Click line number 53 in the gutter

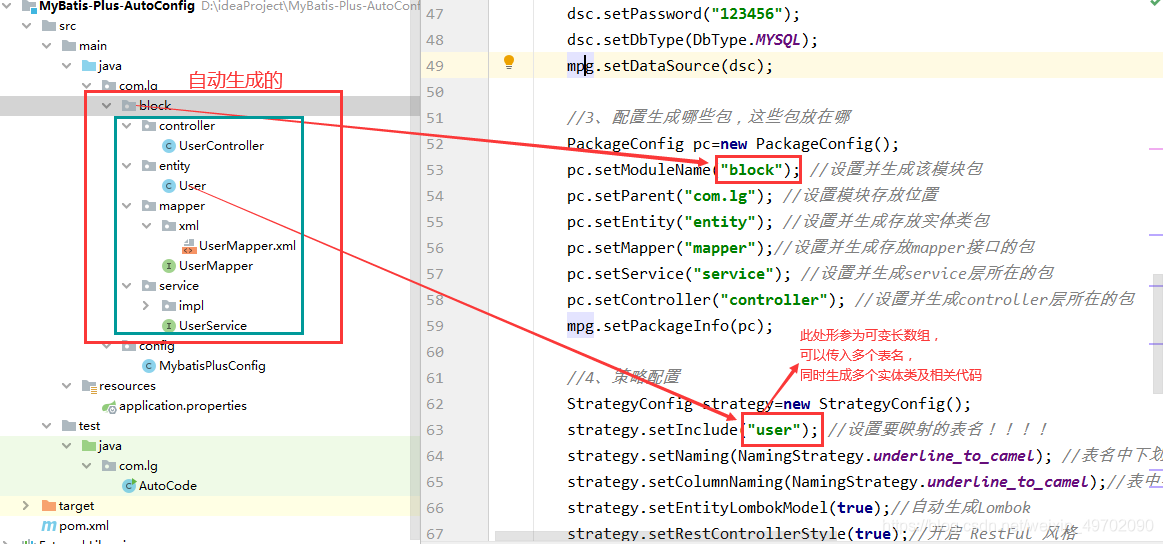[x=433, y=170]
